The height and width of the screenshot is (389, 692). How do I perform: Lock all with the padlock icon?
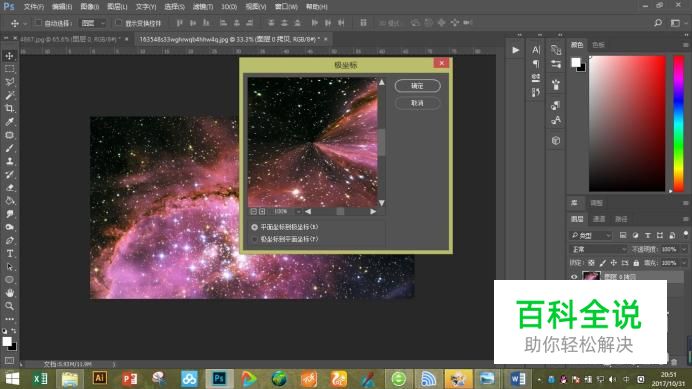click(636, 263)
